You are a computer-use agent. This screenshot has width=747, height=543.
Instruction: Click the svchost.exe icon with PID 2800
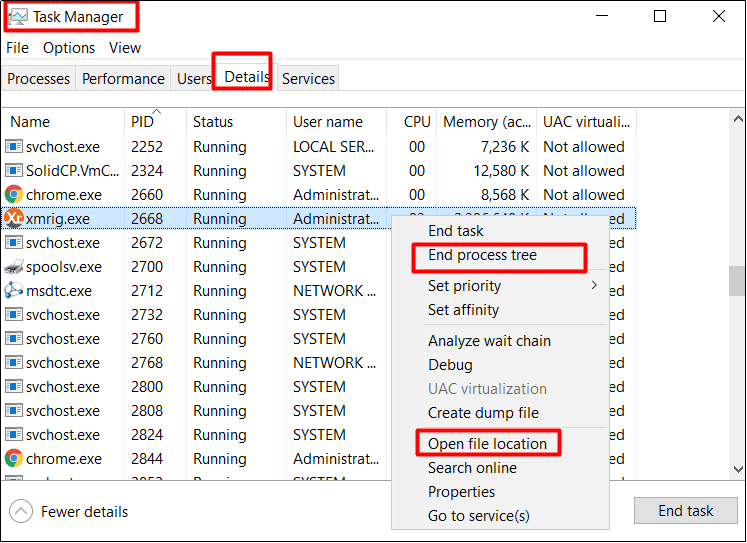pos(14,386)
